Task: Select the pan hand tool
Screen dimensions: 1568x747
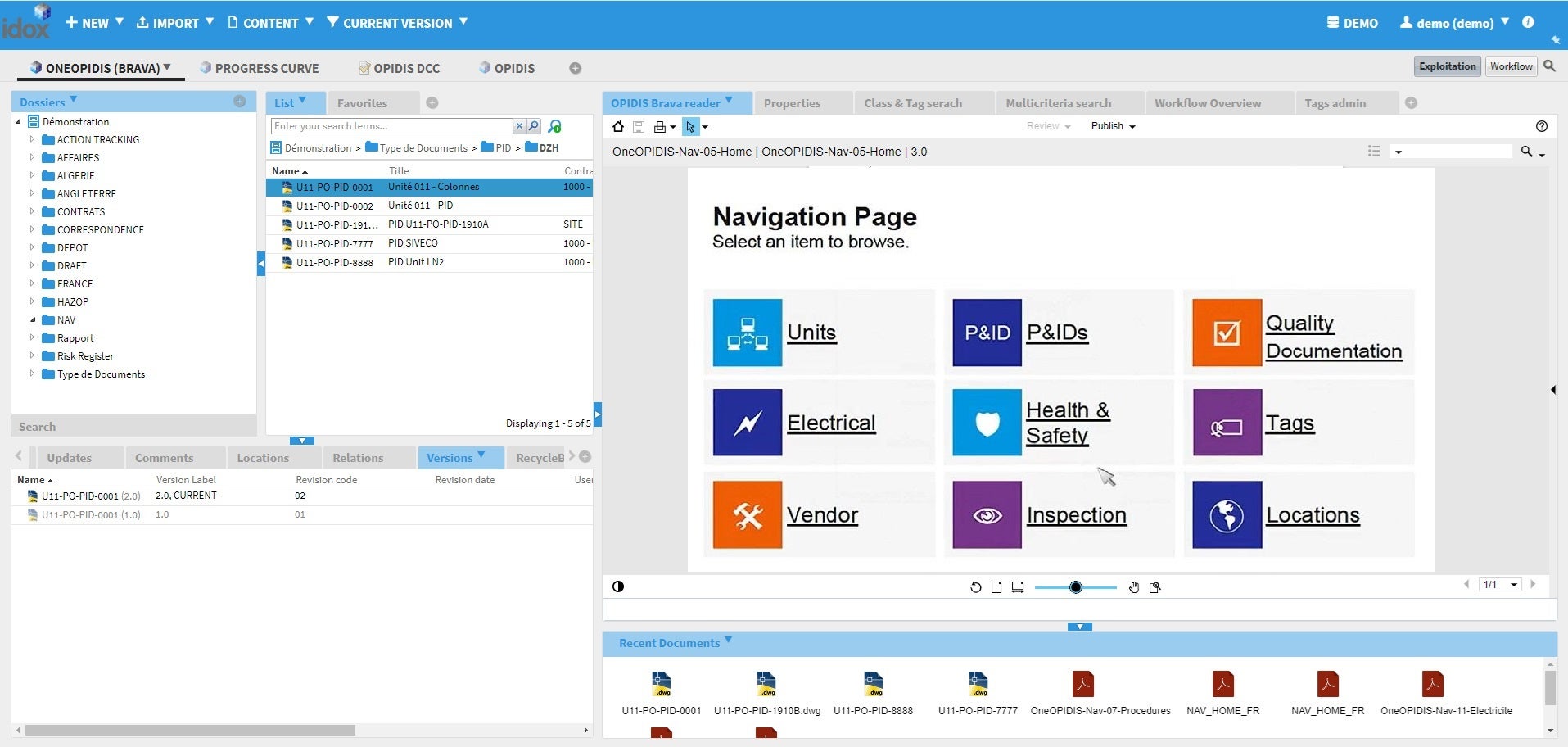Action: pyautogui.click(x=1134, y=587)
